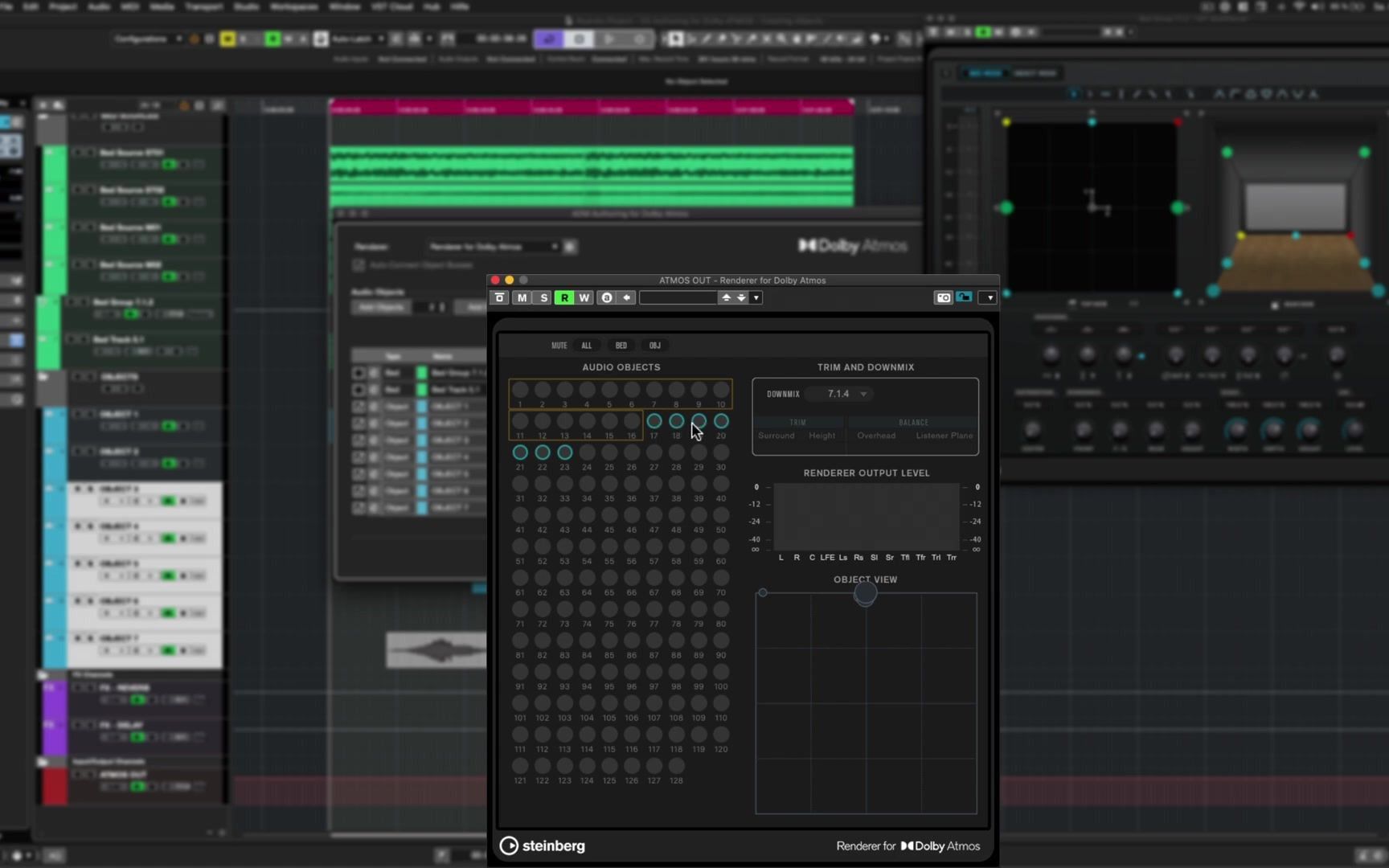Click the M mute button in plugin header
Viewport: 1389px width, 868px height.
pos(522,298)
